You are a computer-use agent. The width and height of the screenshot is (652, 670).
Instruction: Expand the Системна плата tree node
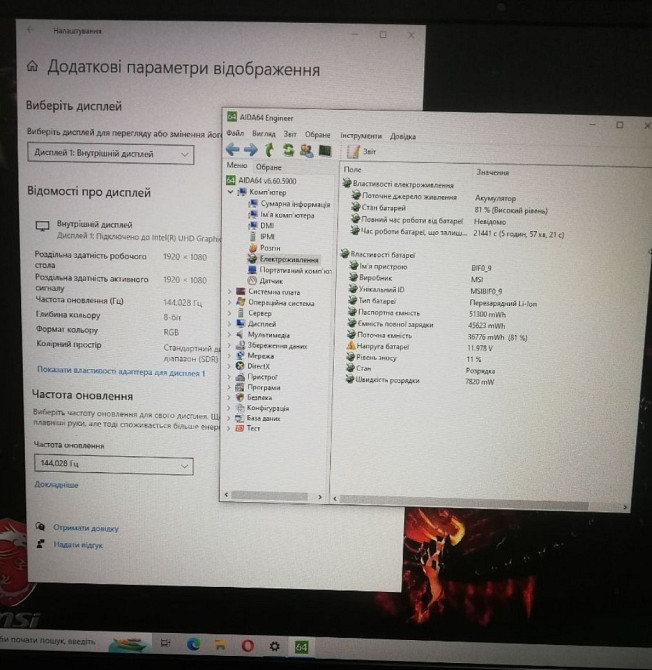click(230, 292)
